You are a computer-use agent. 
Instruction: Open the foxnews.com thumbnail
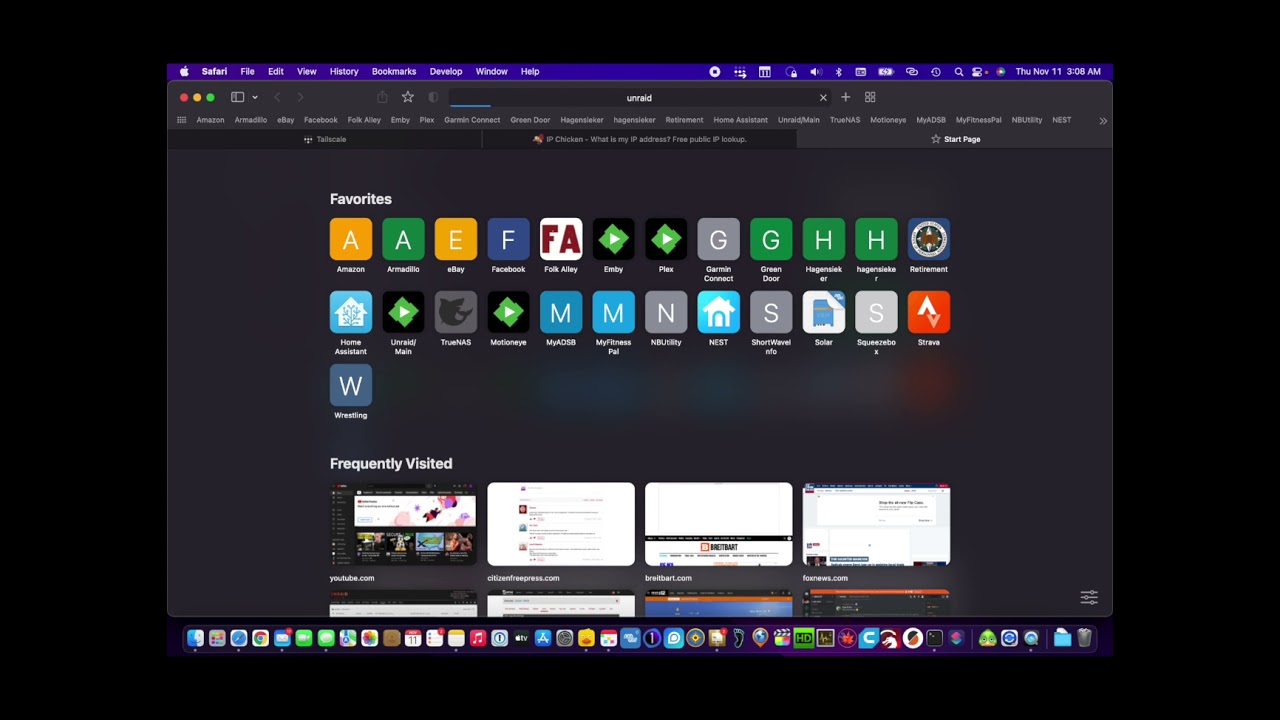point(876,524)
